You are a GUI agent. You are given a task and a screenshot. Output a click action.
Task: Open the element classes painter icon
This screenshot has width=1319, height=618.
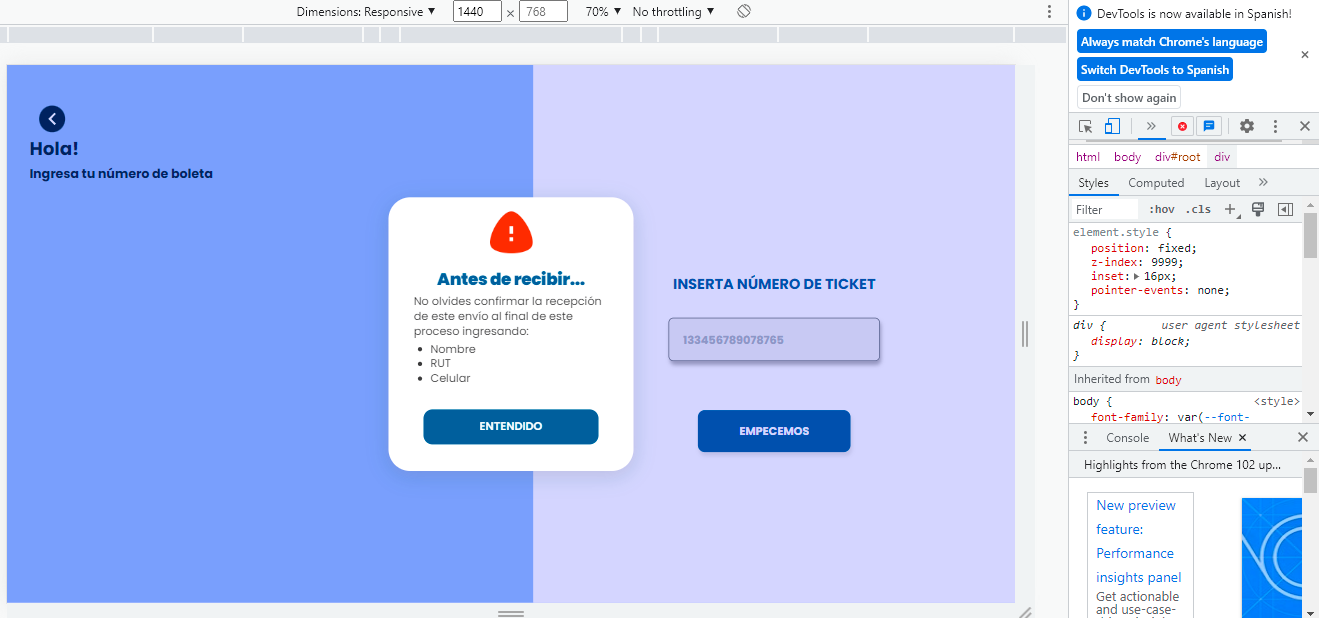coord(1257,208)
